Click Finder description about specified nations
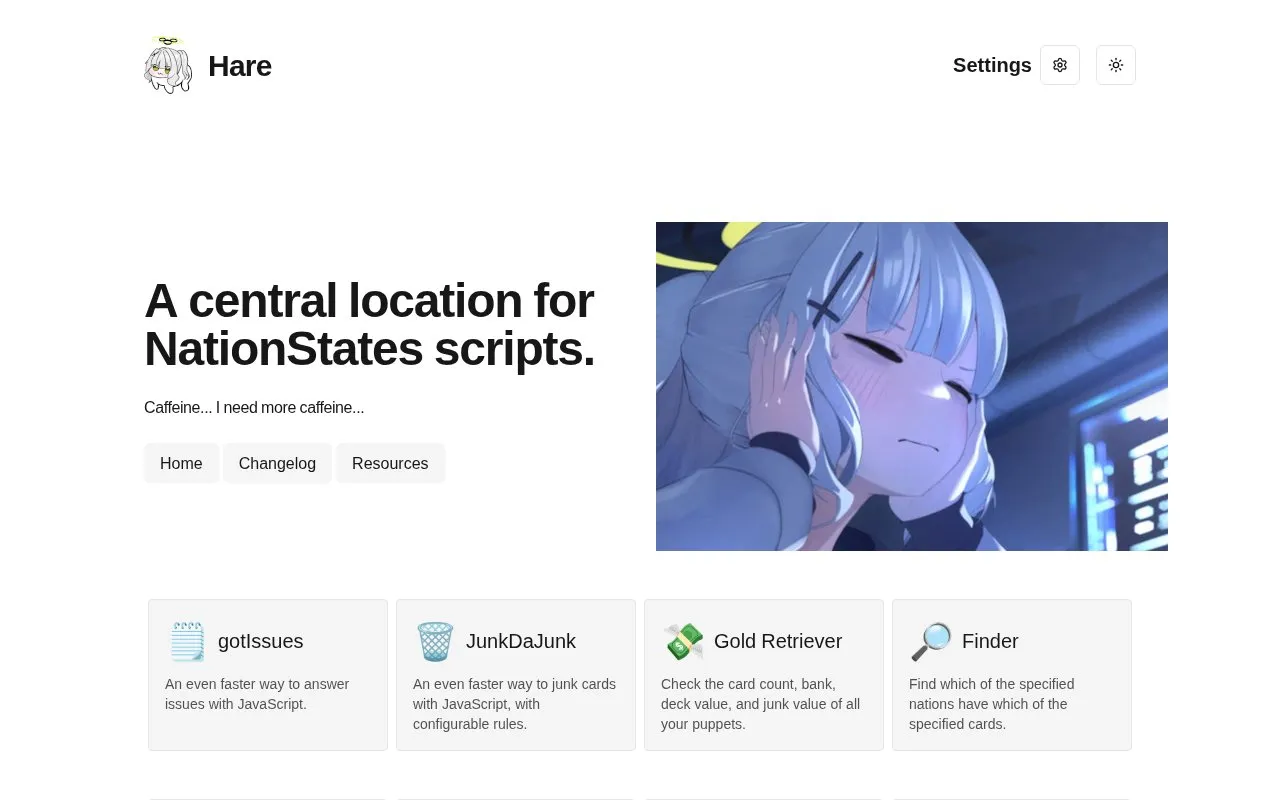This screenshot has width=1280, height=800. (x=991, y=704)
